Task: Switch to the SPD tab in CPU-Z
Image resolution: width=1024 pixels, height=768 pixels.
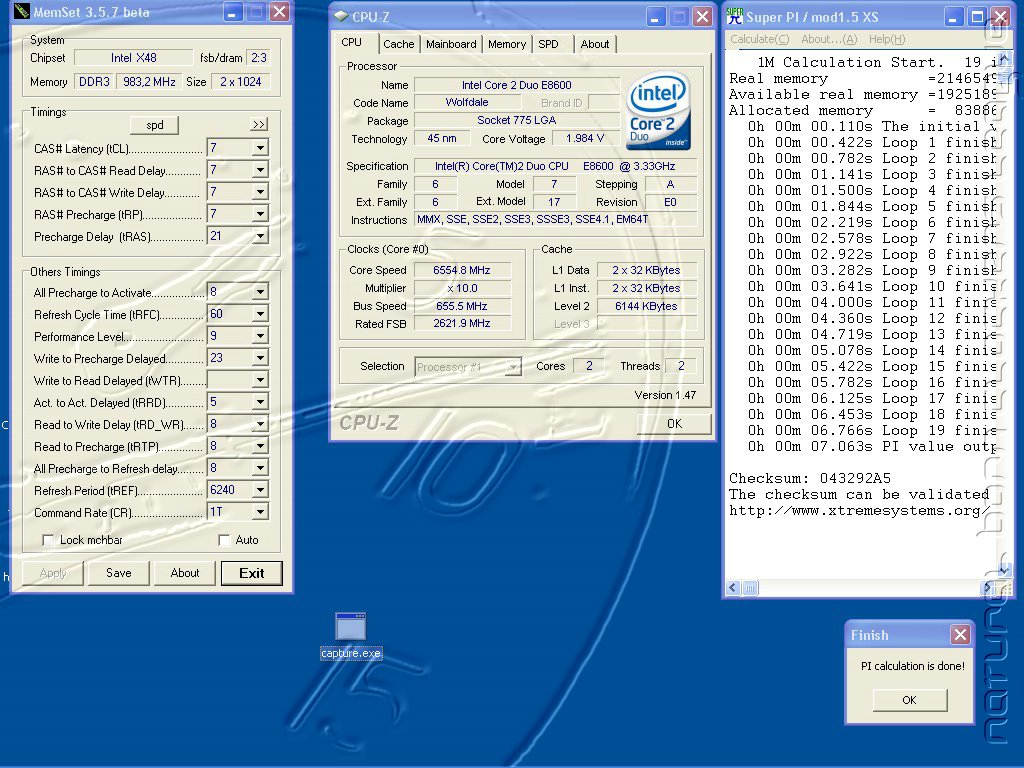Action: click(549, 44)
